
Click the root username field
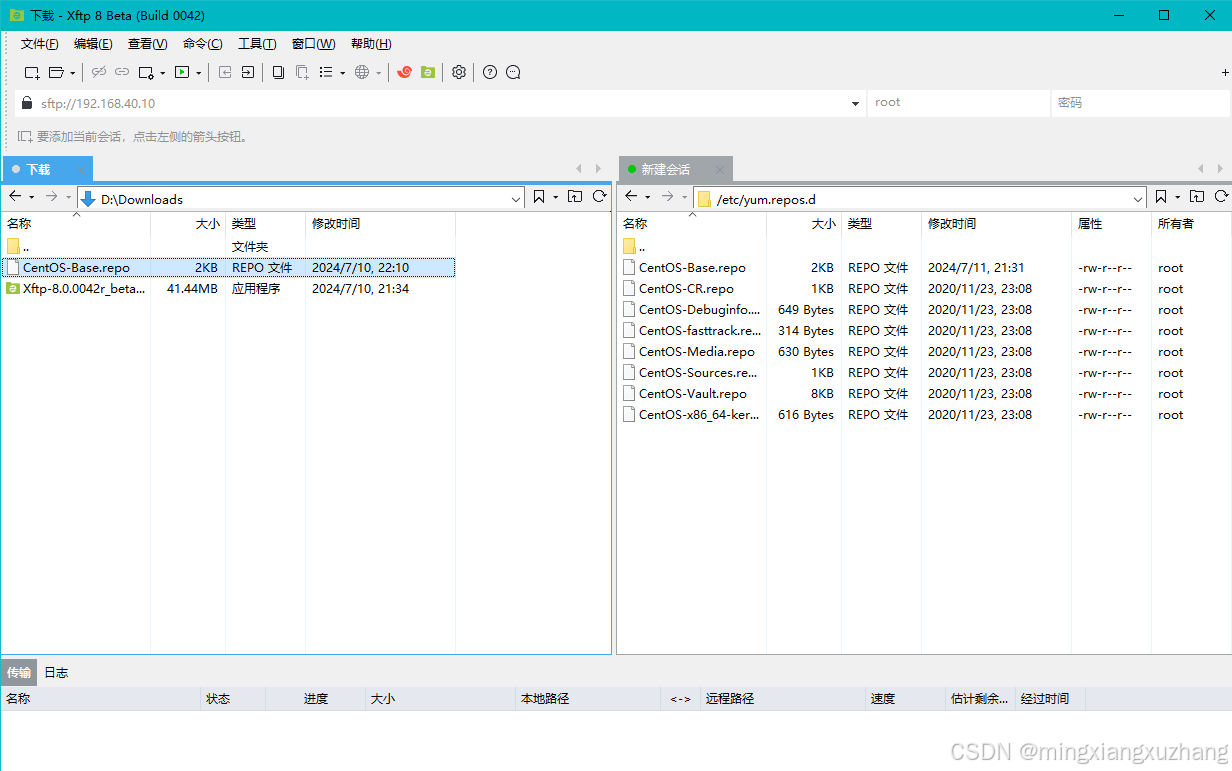(958, 103)
